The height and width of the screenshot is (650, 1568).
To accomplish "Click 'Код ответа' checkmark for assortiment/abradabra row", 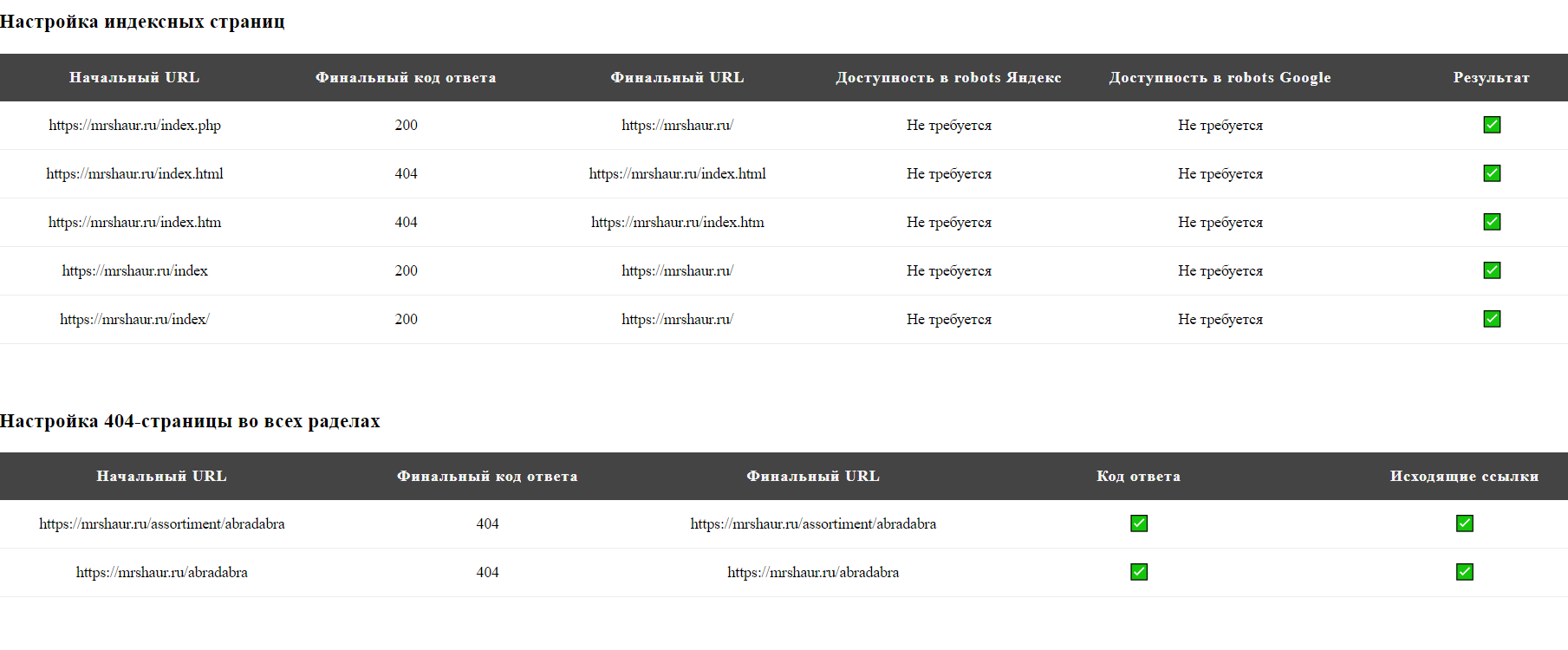I will click(1138, 523).
